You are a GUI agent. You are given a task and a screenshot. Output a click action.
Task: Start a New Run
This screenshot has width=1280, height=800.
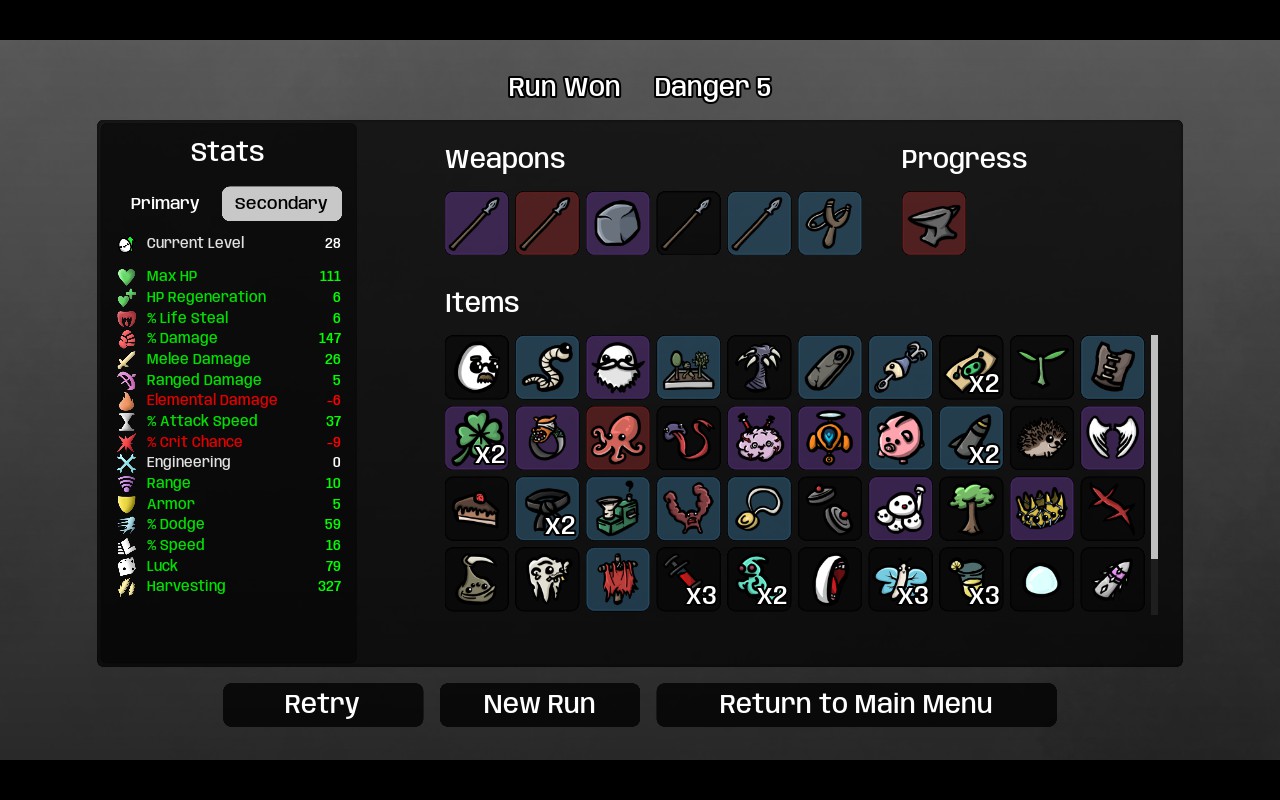[540, 705]
